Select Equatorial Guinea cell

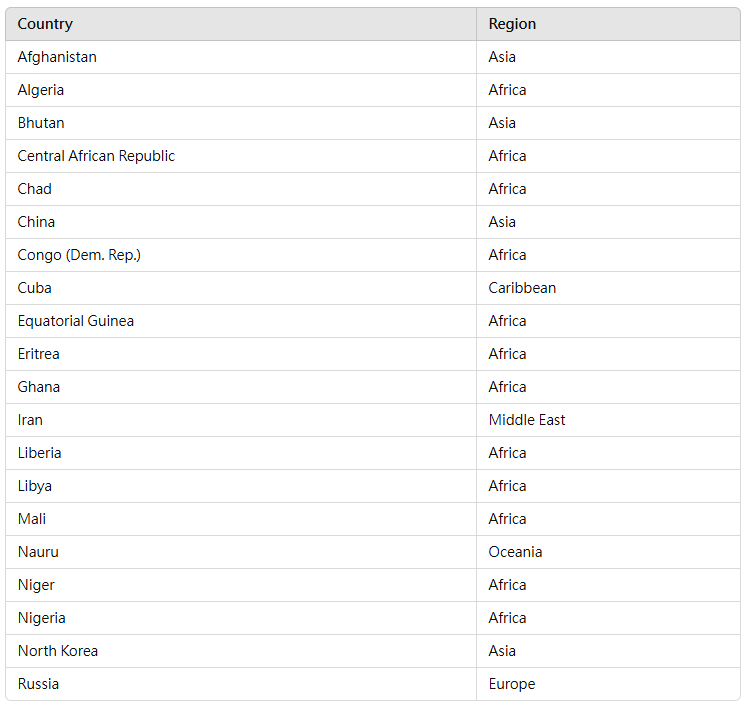click(76, 321)
